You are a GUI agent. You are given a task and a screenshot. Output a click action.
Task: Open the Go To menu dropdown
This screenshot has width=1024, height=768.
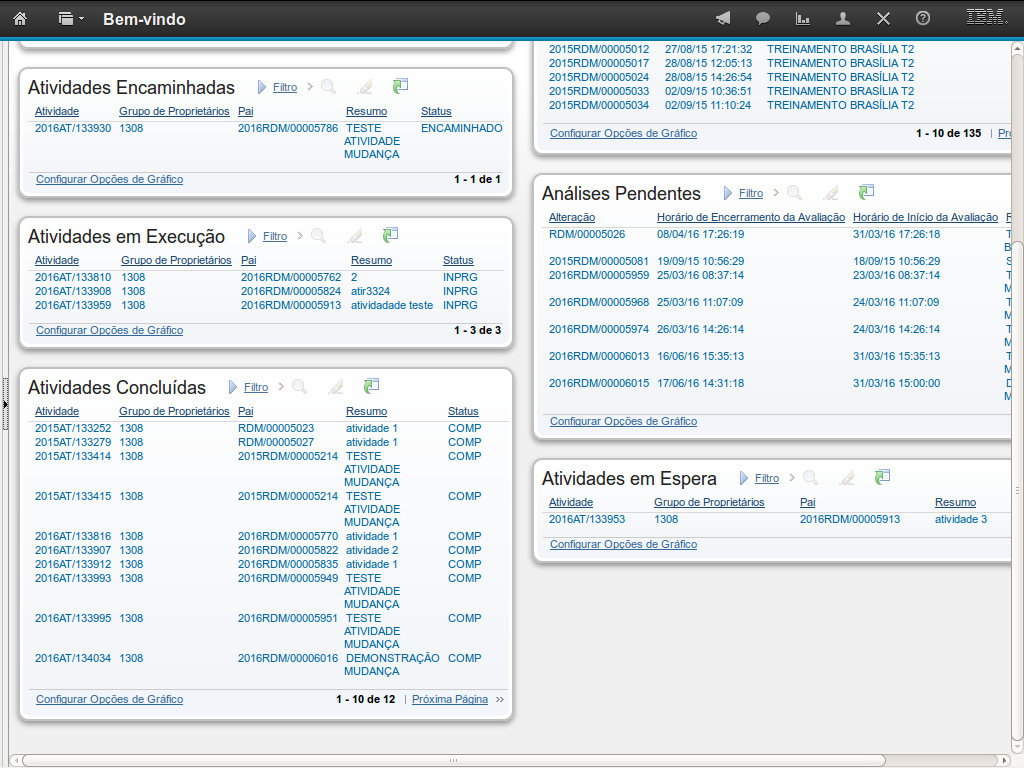coord(70,18)
